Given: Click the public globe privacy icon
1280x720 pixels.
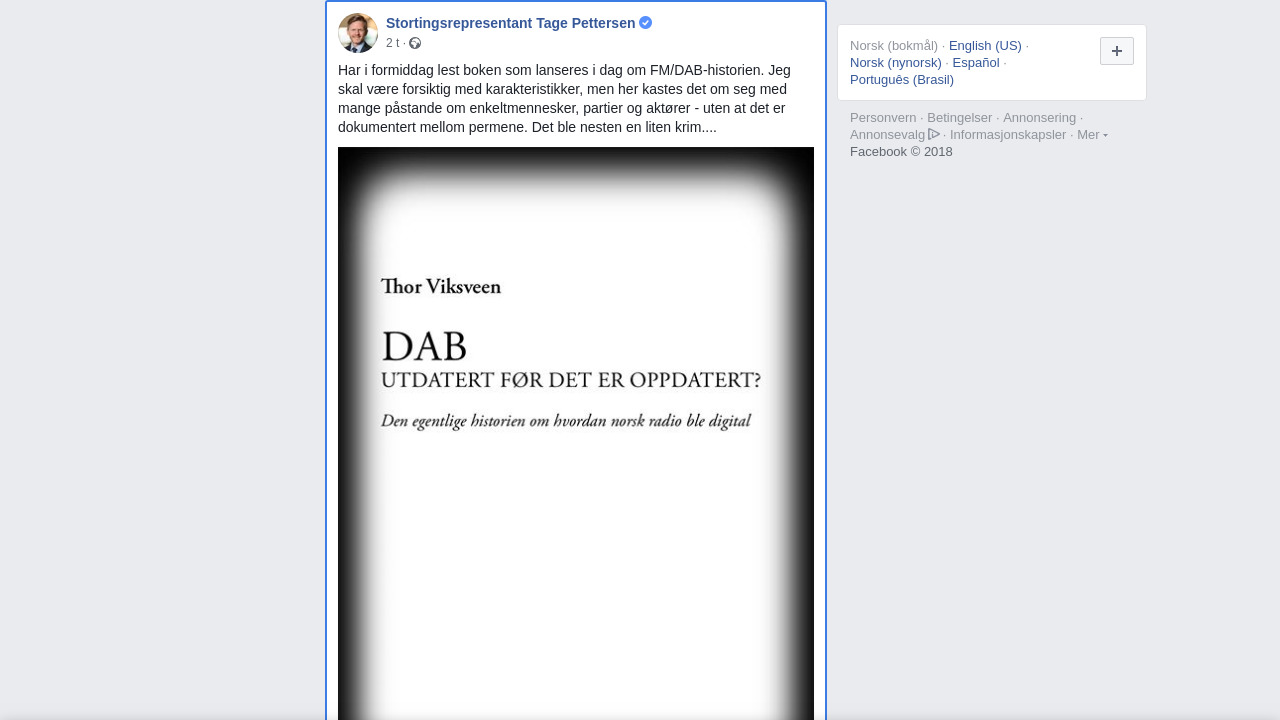Looking at the screenshot, I should click(415, 43).
